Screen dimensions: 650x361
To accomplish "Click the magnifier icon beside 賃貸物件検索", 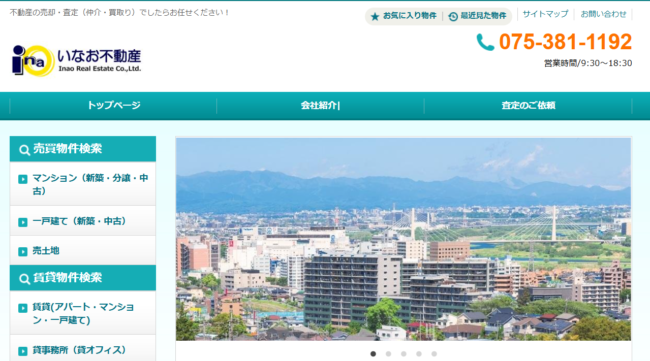I will point(24,279).
